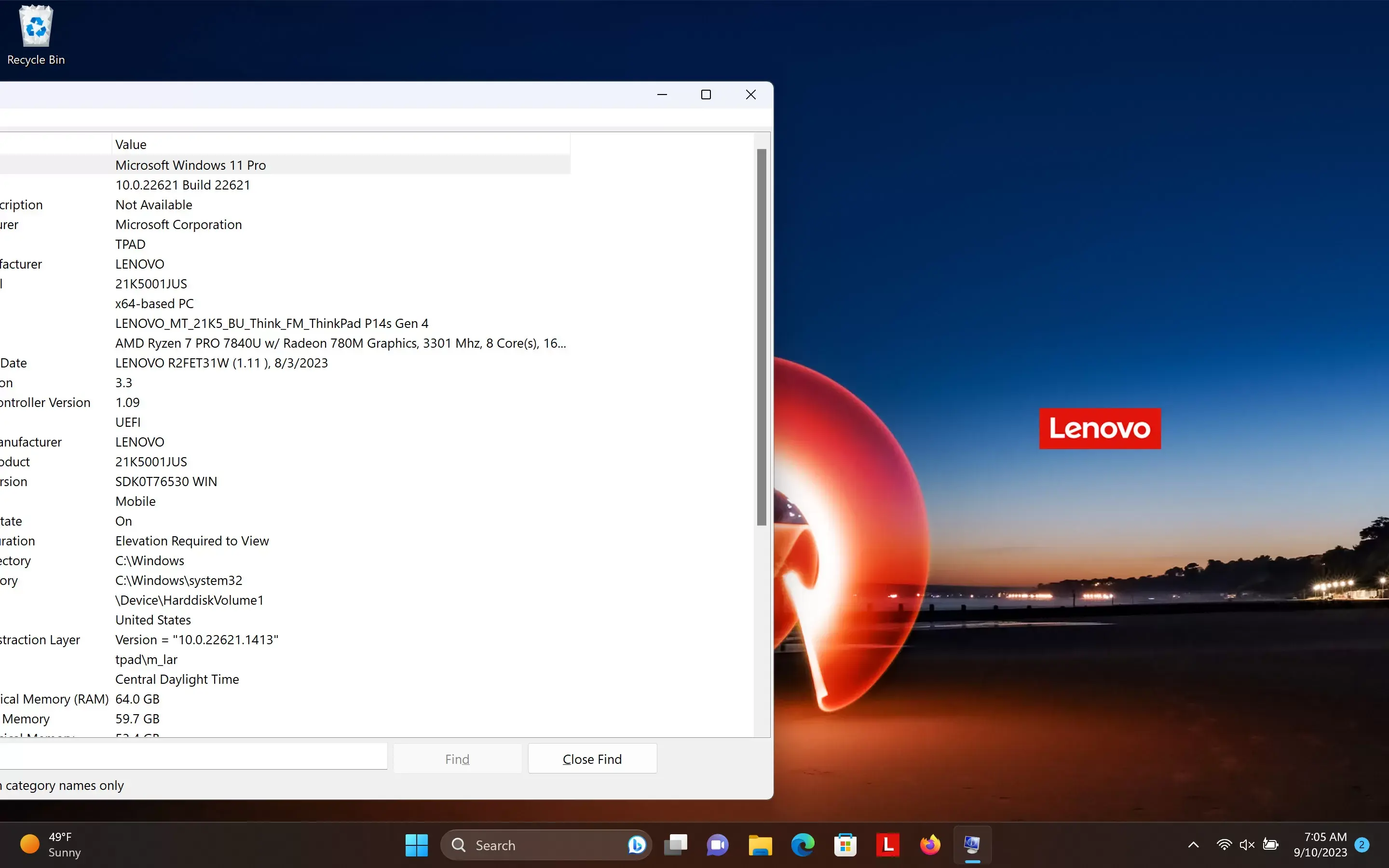Viewport: 1389px width, 868px height.
Task: Select the 'Central Daylight Time' value
Action: 177,679
